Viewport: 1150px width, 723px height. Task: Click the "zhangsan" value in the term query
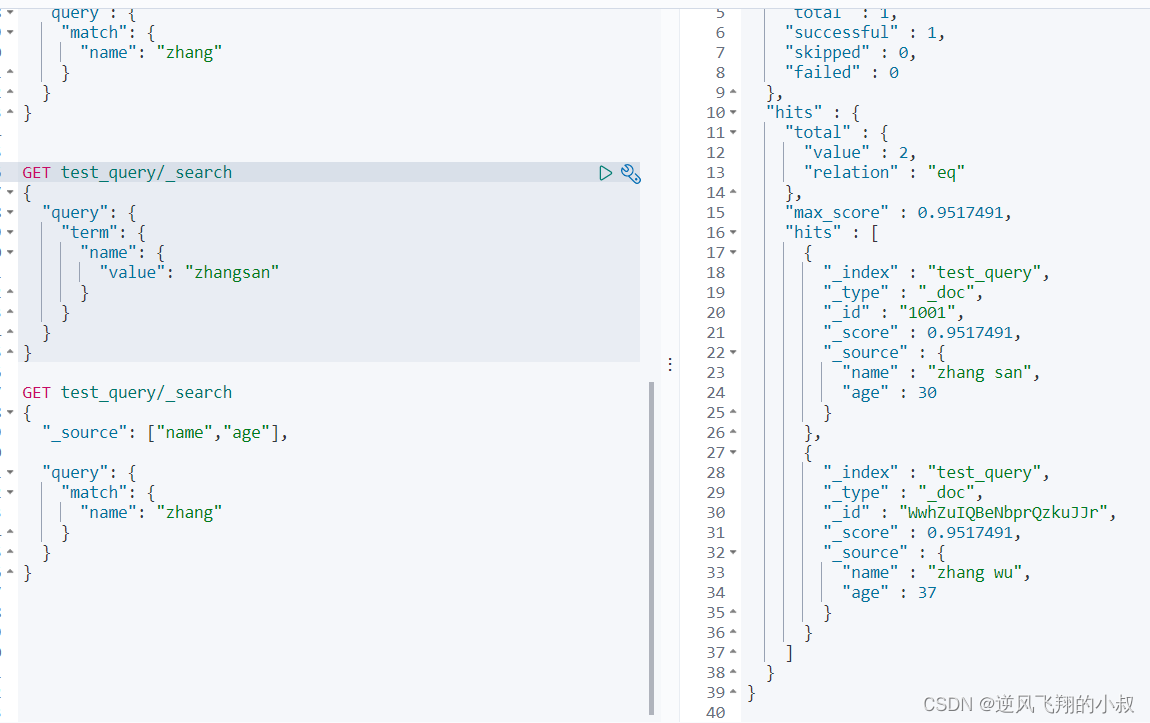click(x=232, y=272)
